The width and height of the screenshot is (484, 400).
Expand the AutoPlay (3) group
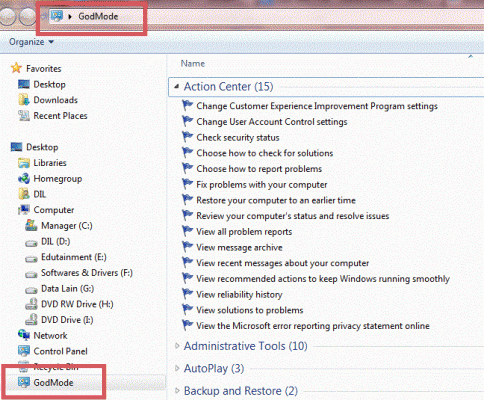[177, 368]
